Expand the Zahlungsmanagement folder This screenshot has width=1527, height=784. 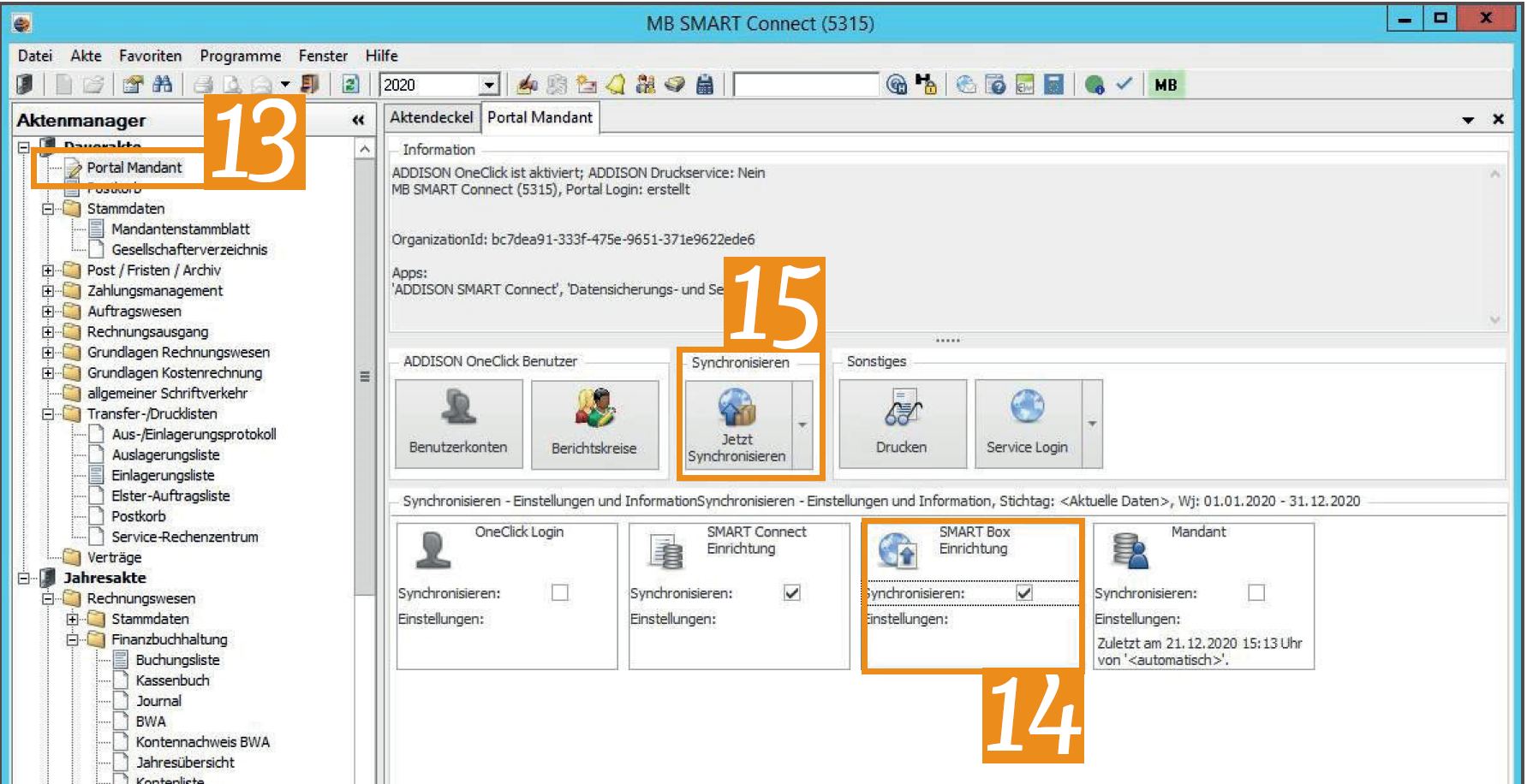tap(48, 291)
